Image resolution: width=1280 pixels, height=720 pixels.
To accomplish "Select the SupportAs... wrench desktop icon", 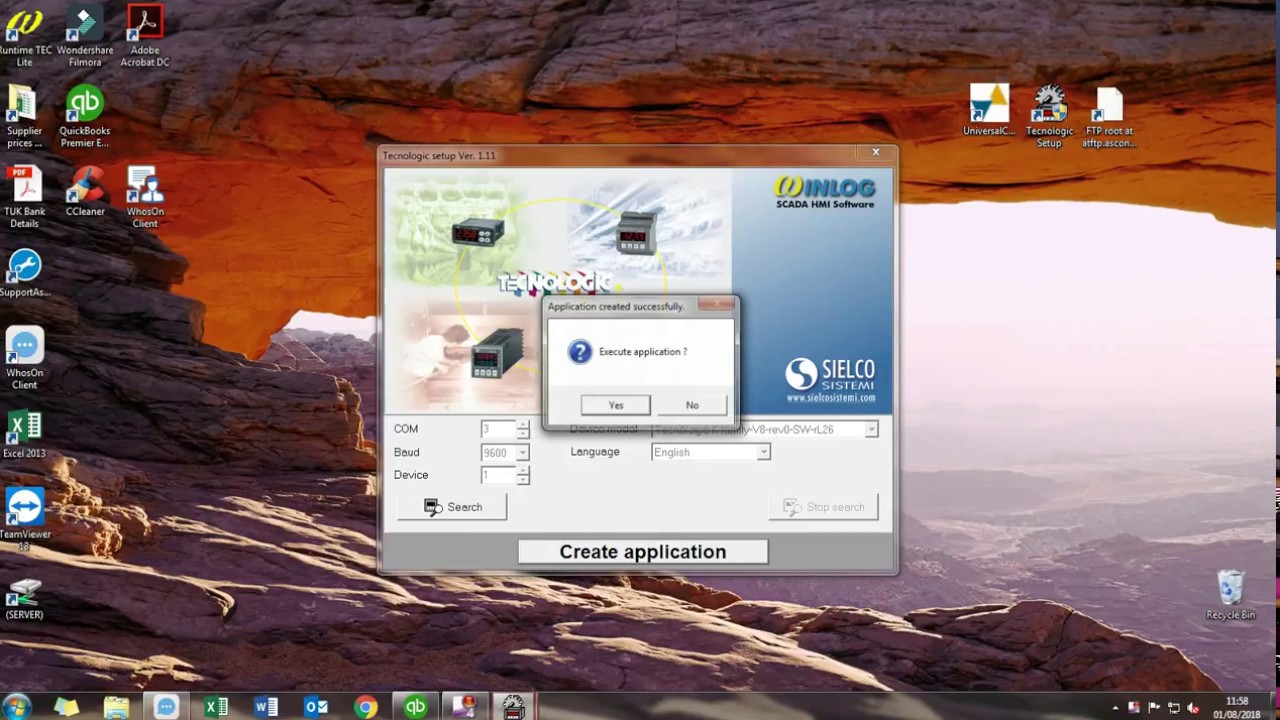I will coord(25,273).
